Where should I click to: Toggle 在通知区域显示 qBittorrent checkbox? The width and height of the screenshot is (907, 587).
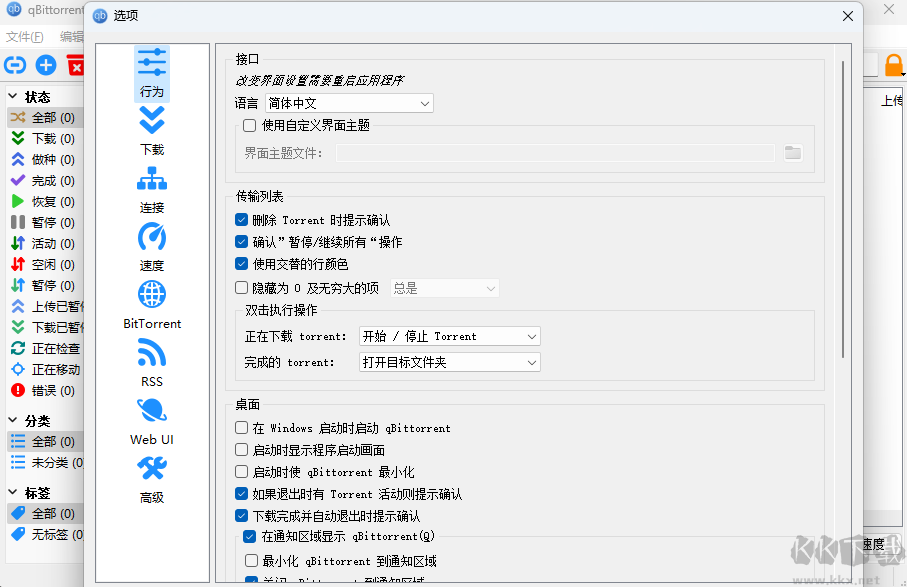click(250, 537)
